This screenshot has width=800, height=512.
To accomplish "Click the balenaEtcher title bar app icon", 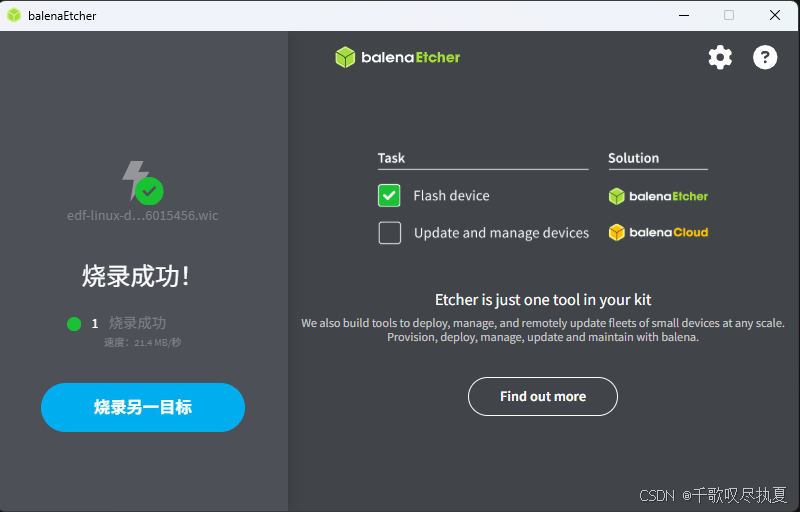I will pos(14,15).
